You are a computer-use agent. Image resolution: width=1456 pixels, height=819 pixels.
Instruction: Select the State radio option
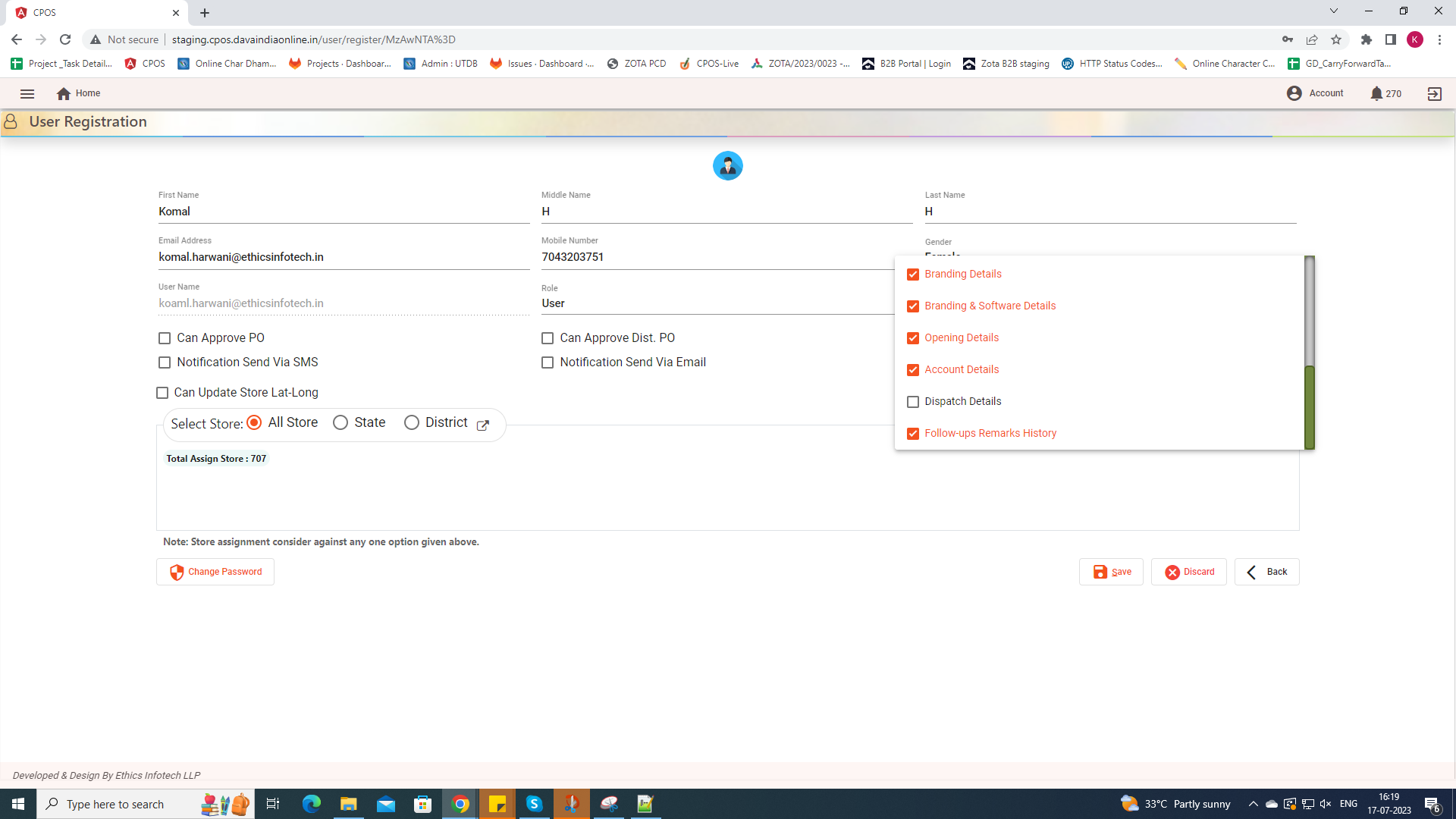340,423
